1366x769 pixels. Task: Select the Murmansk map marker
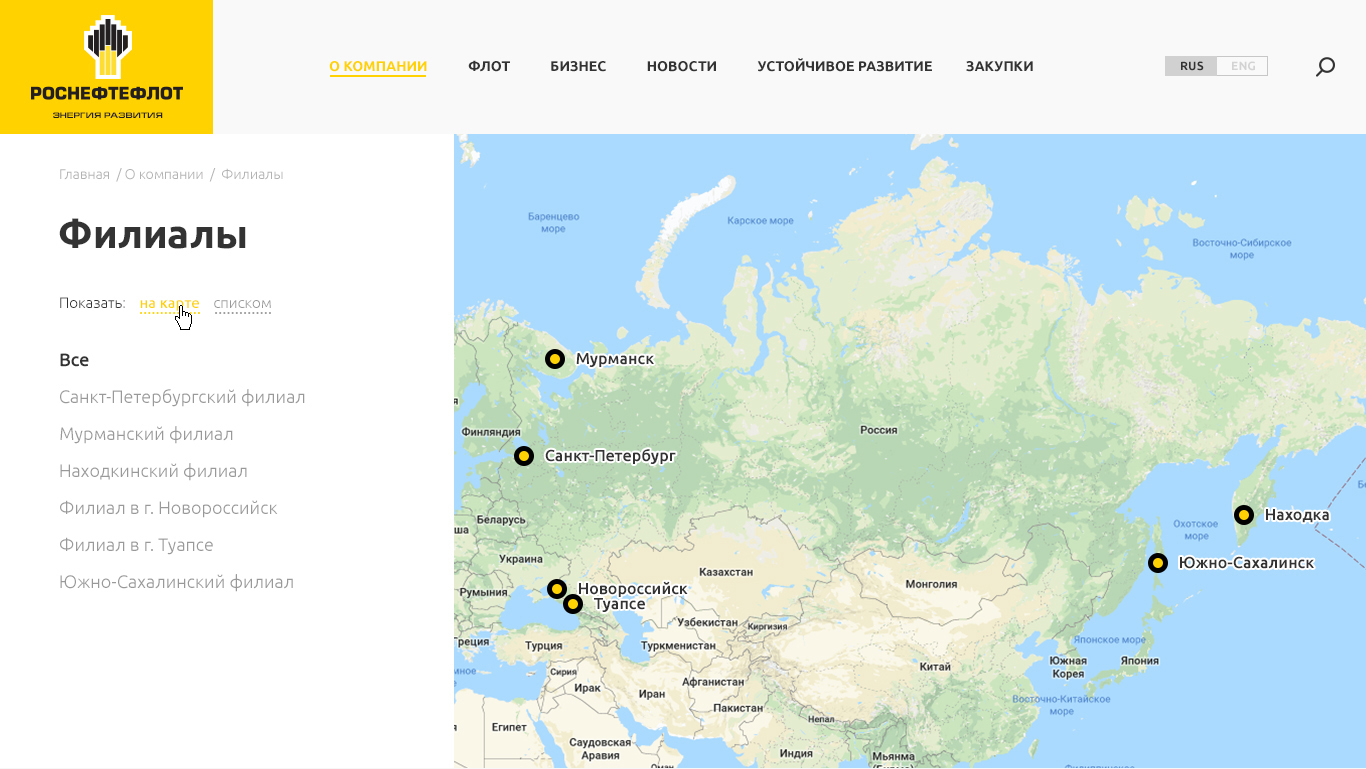tap(555, 359)
